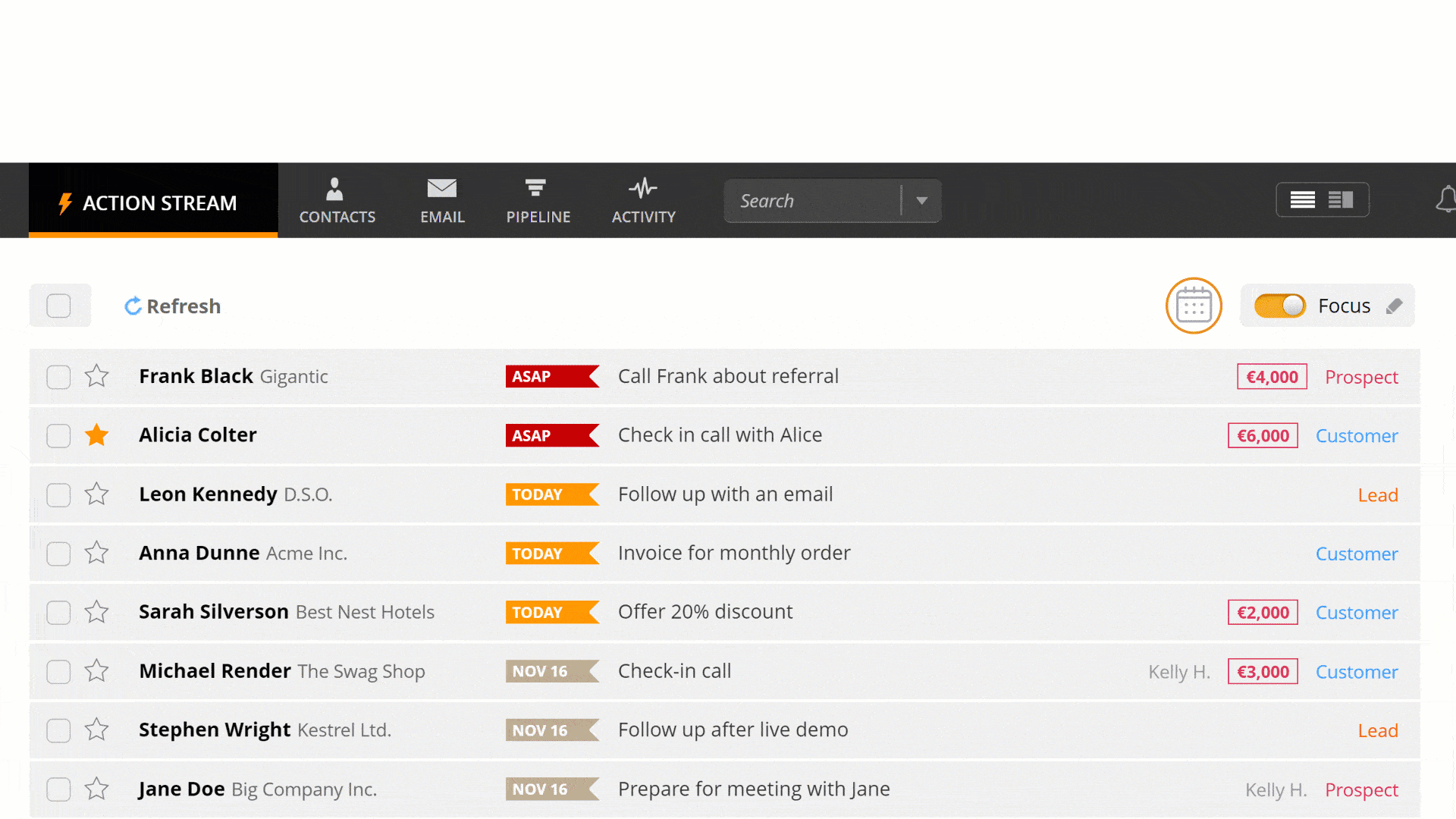Click TODAY flag on Leon Kennedy row
The width and height of the screenshot is (1456, 819).
tap(552, 495)
